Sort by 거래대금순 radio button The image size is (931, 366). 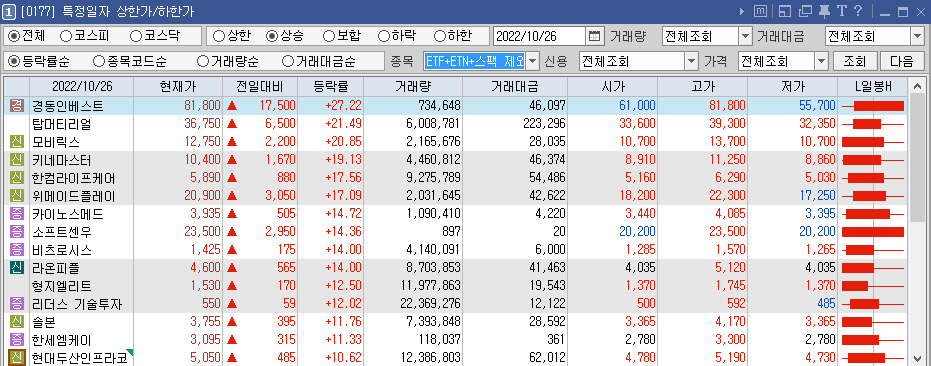[x=287, y=61]
